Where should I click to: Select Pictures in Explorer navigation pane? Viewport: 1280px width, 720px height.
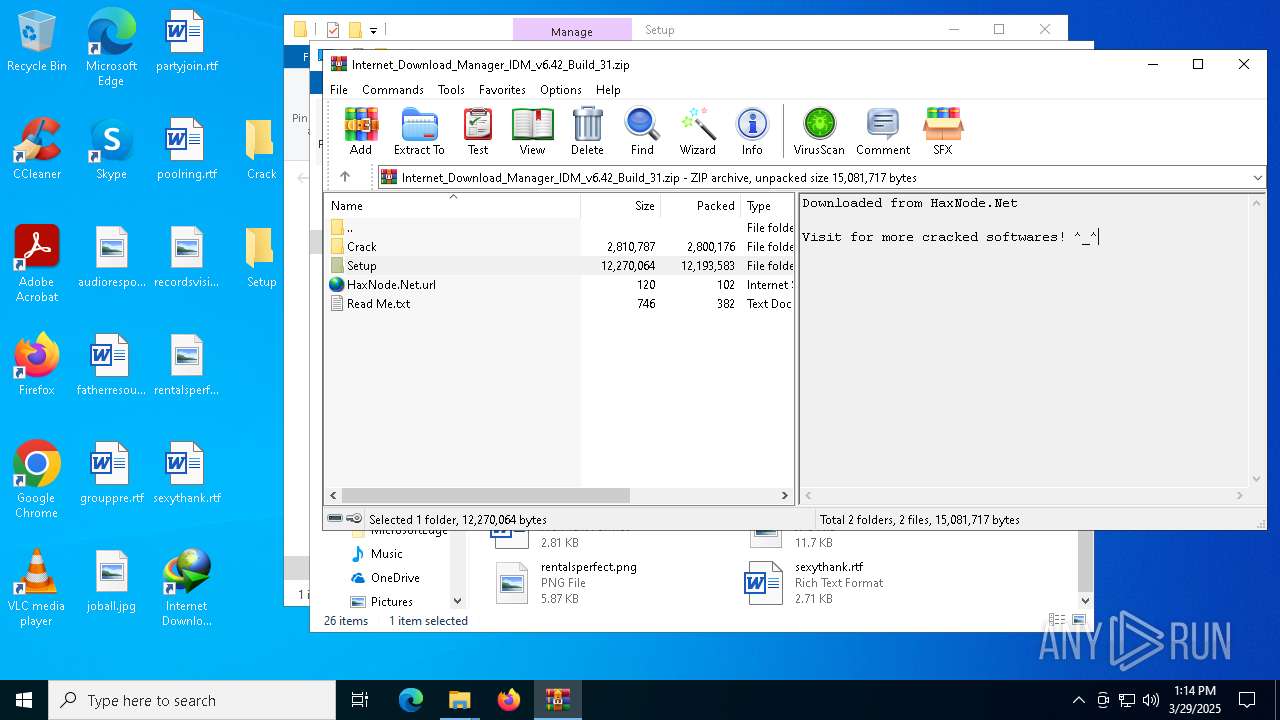(x=392, y=602)
